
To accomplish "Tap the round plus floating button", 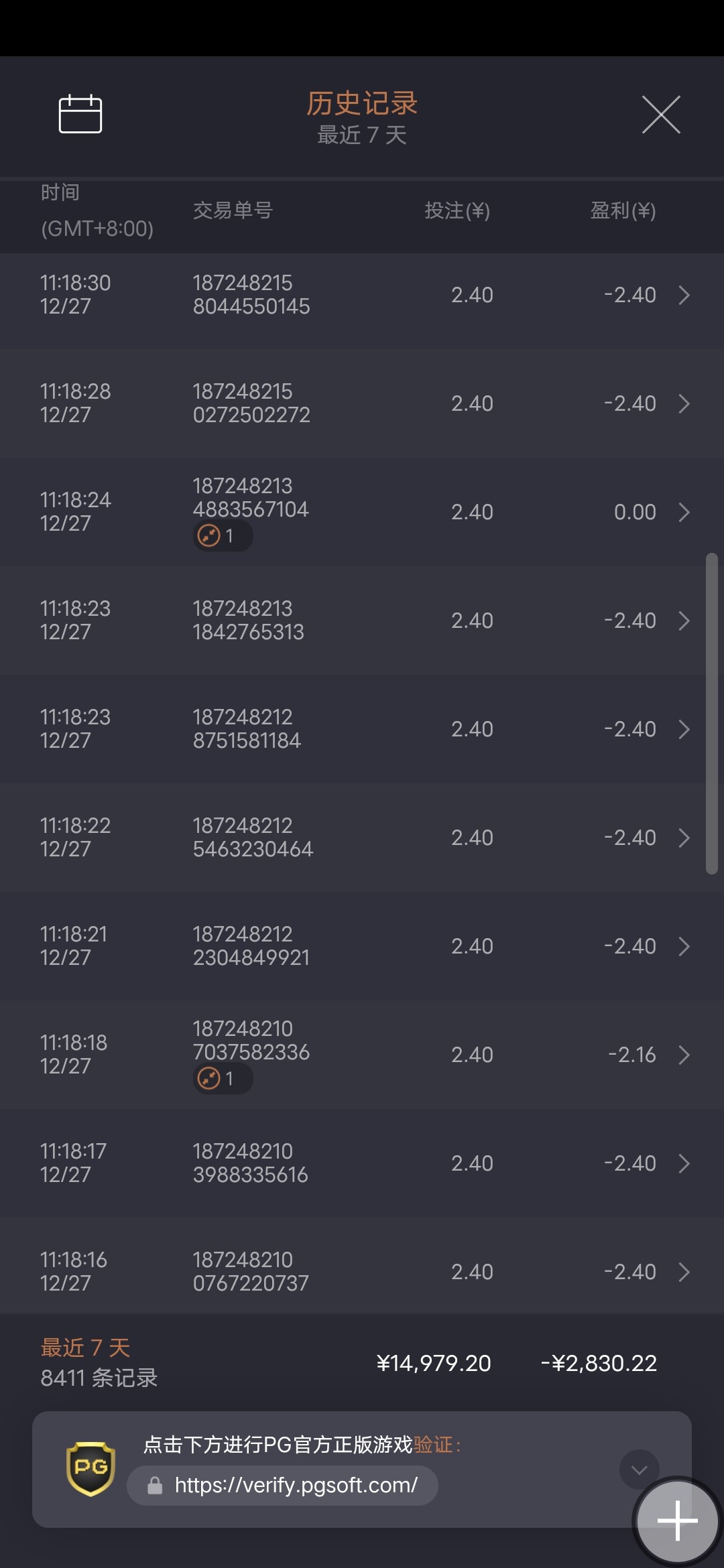I will (x=677, y=1520).
